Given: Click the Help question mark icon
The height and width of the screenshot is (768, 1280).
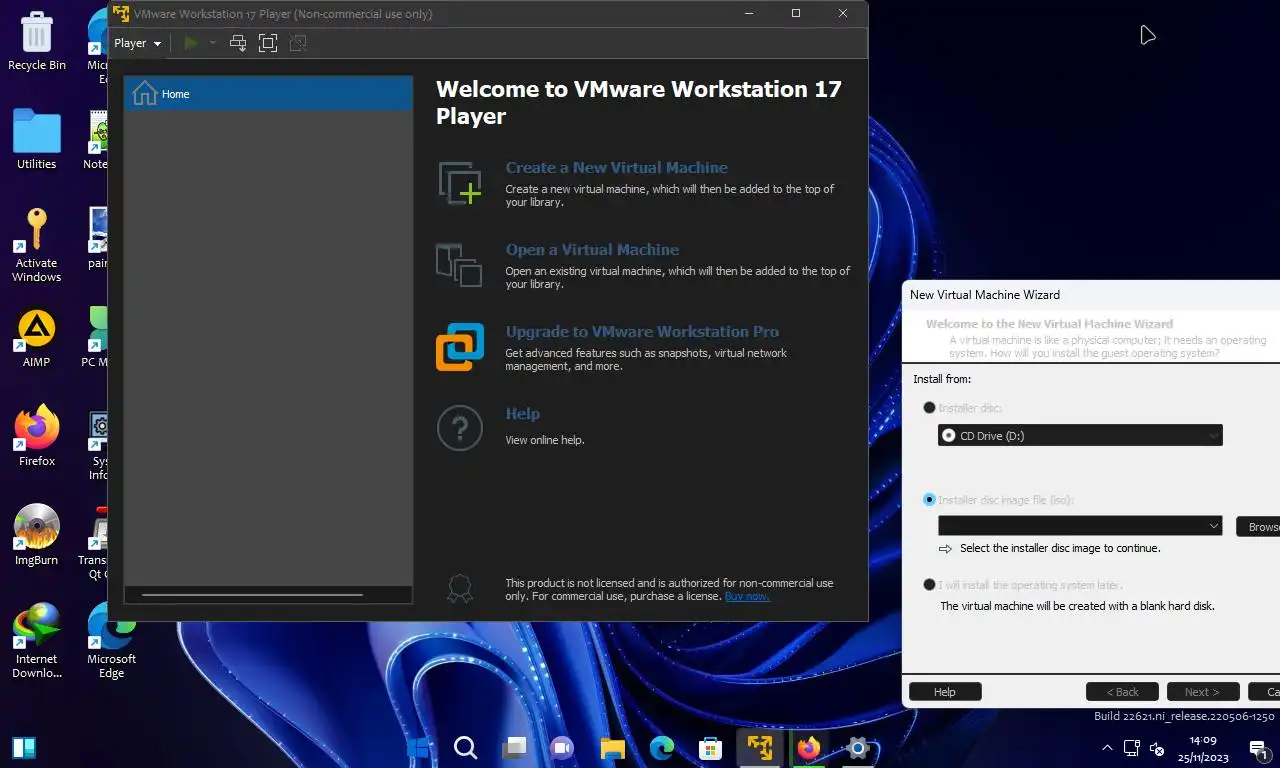Looking at the screenshot, I should (460, 429).
